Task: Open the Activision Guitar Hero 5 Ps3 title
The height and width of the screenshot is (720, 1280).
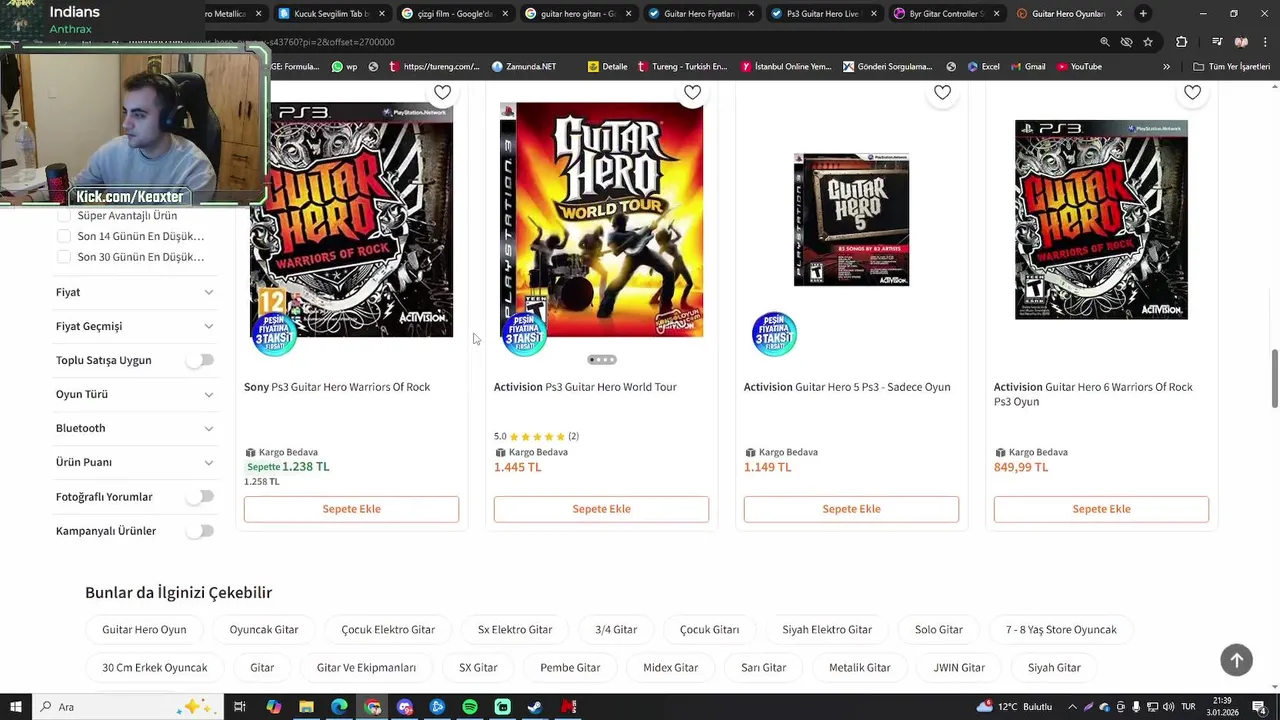Action: pos(847,387)
